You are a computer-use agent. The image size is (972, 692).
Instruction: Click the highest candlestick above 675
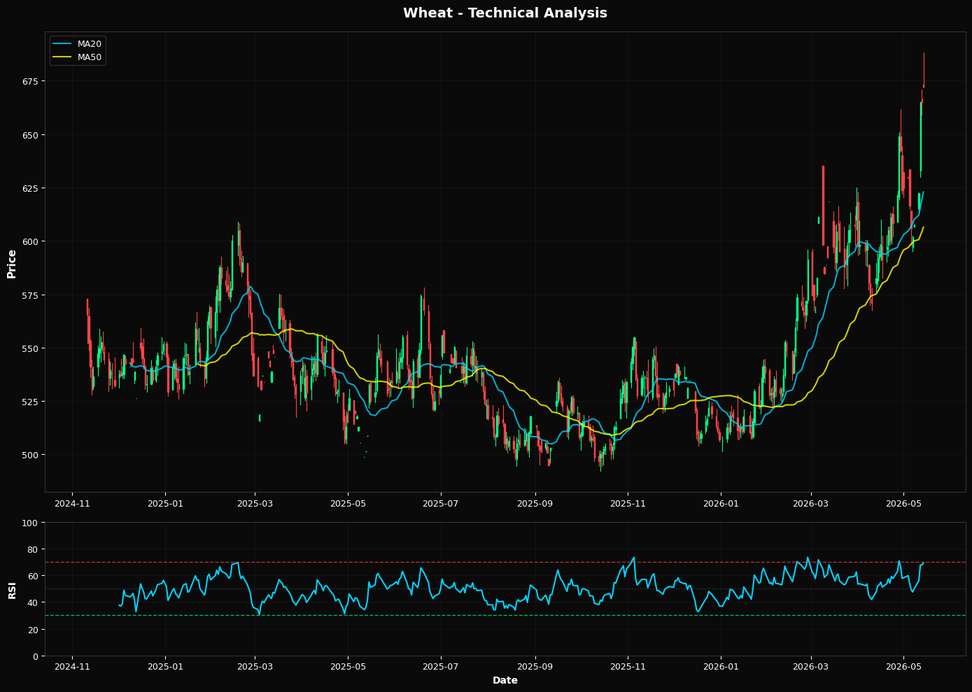924,70
